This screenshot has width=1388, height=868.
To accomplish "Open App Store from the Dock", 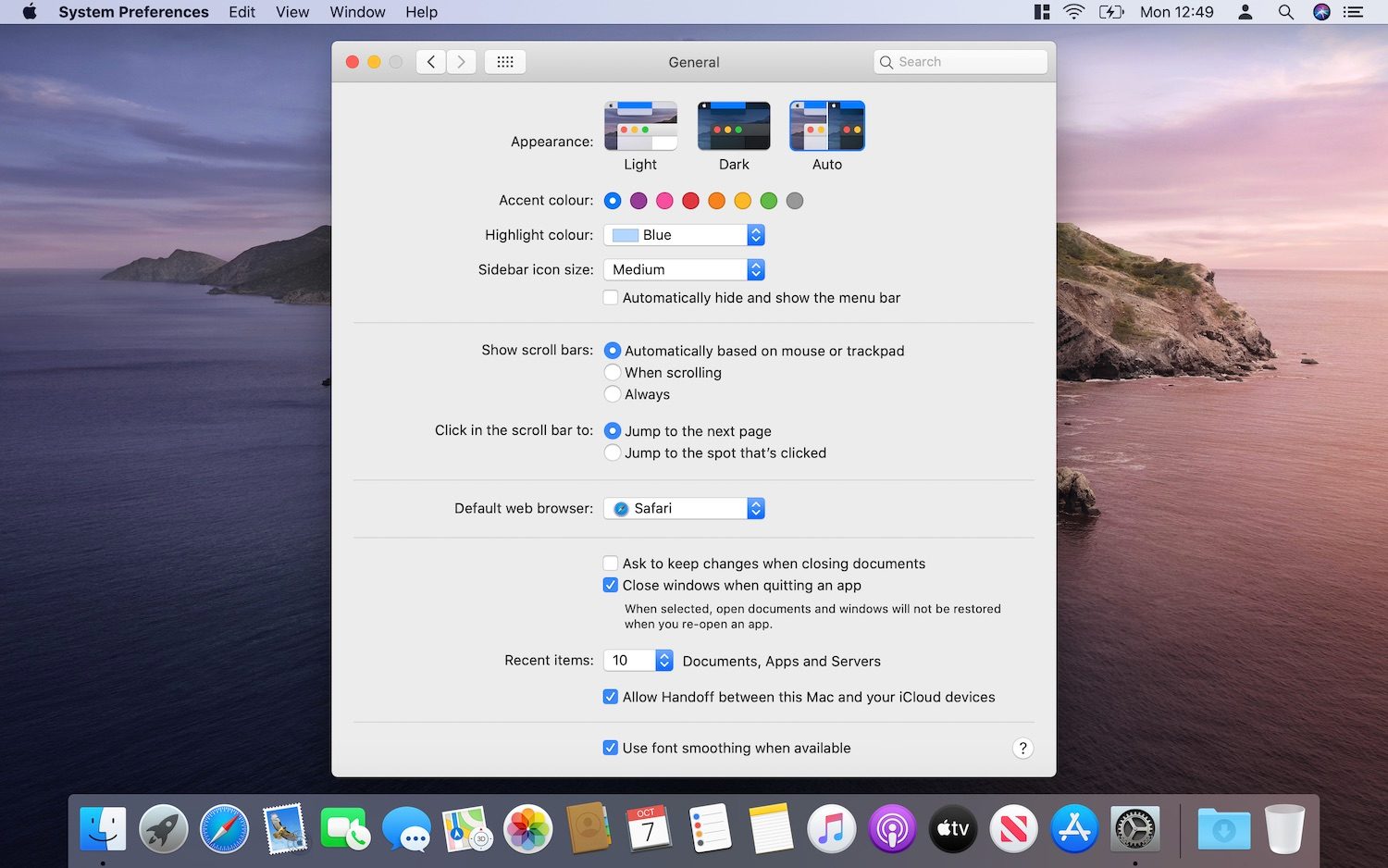I will 1074,828.
